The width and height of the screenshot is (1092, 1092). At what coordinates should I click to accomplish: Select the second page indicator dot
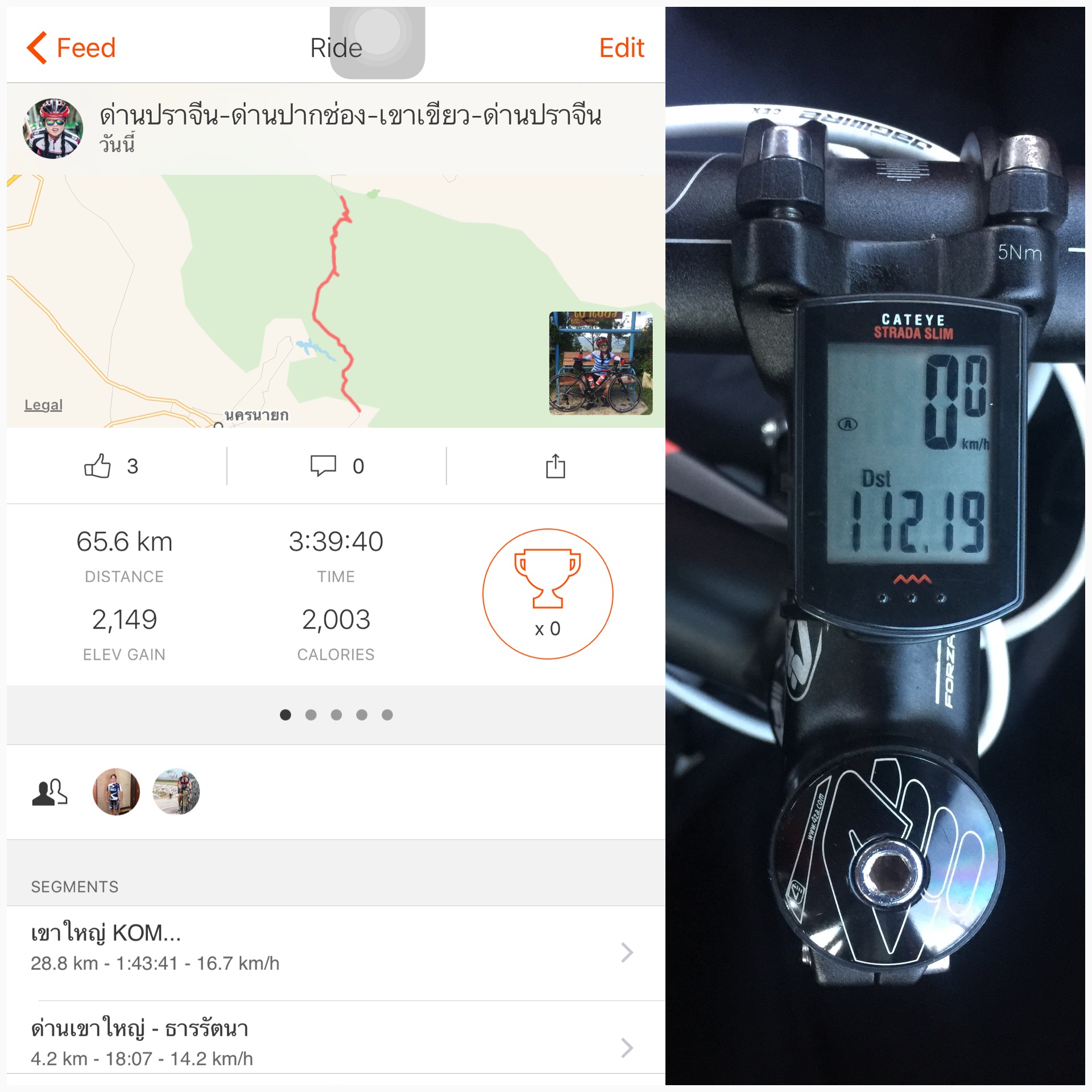[311, 715]
